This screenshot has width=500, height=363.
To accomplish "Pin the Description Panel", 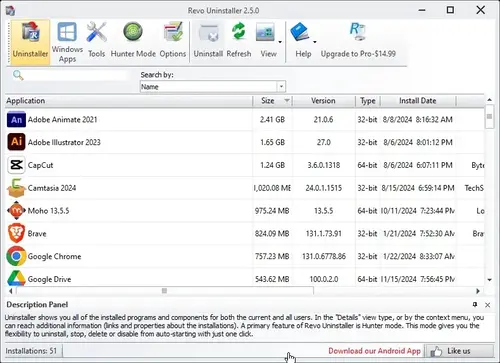I will tap(475, 304).
